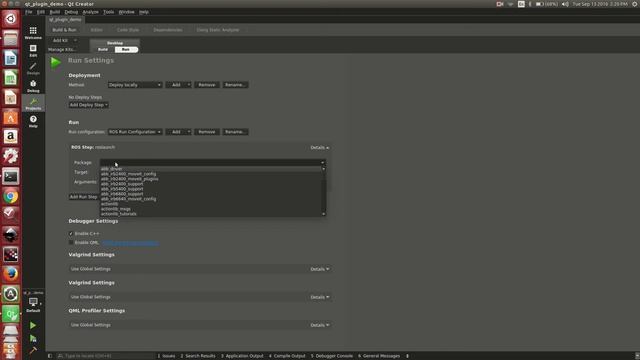The image size is (640, 360).
Task: Expand first Valgrind Settings Details
Action: pos(320,269)
